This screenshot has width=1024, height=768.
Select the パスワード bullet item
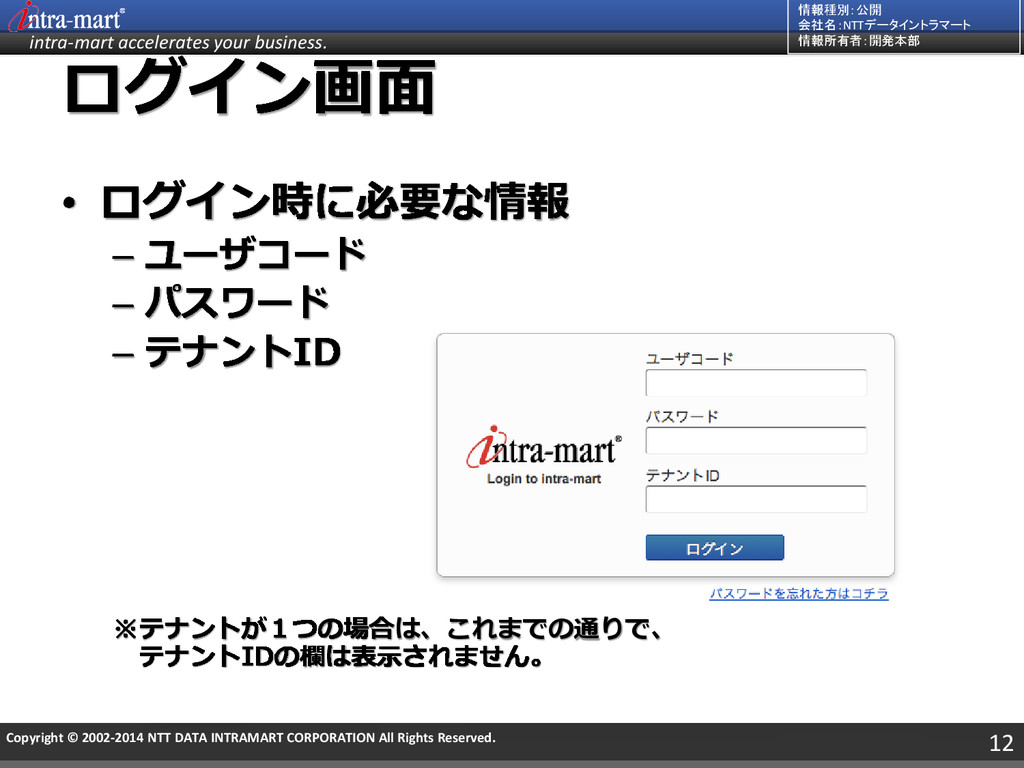tap(237, 302)
